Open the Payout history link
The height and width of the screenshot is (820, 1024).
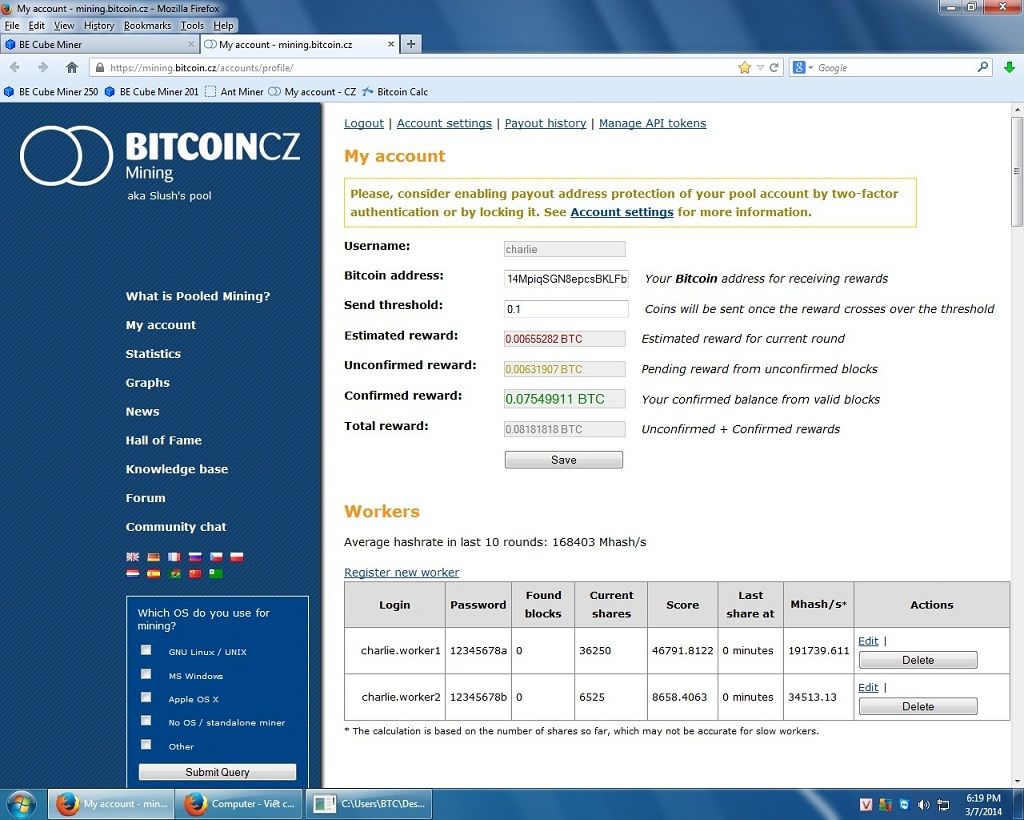click(545, 123)
